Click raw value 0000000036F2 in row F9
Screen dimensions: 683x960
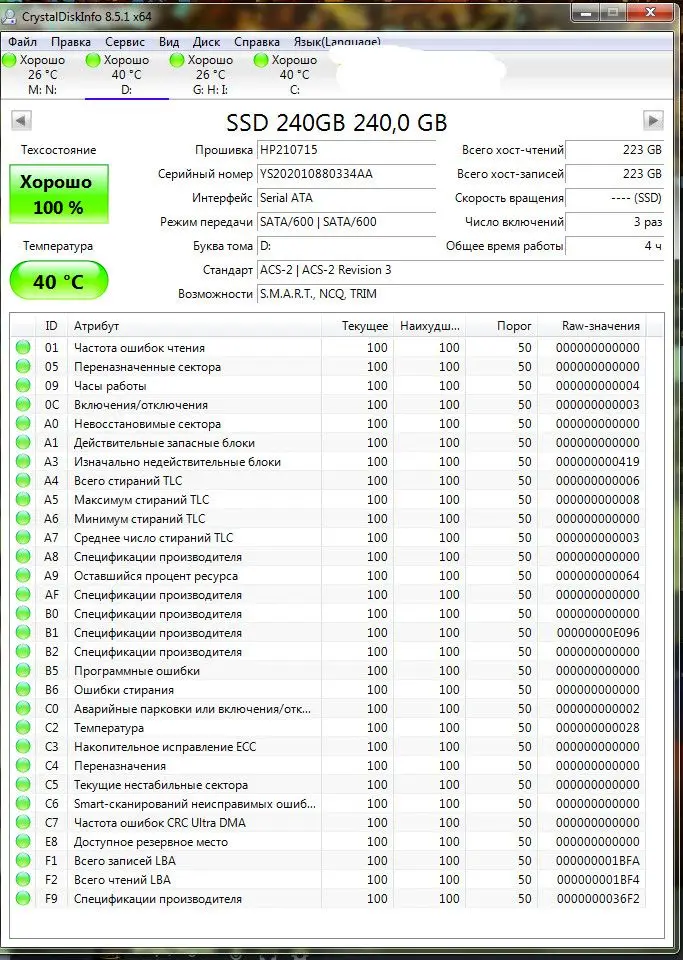point(598,899)
